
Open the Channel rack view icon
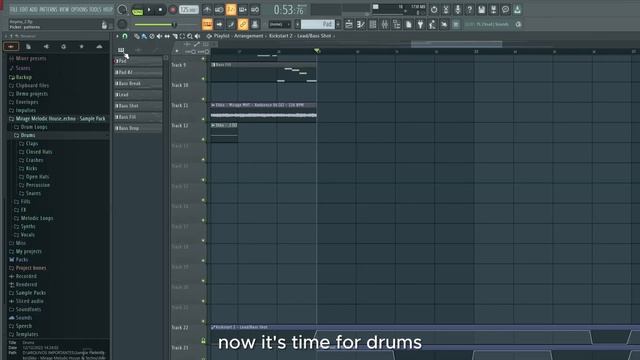pos(373,24)
